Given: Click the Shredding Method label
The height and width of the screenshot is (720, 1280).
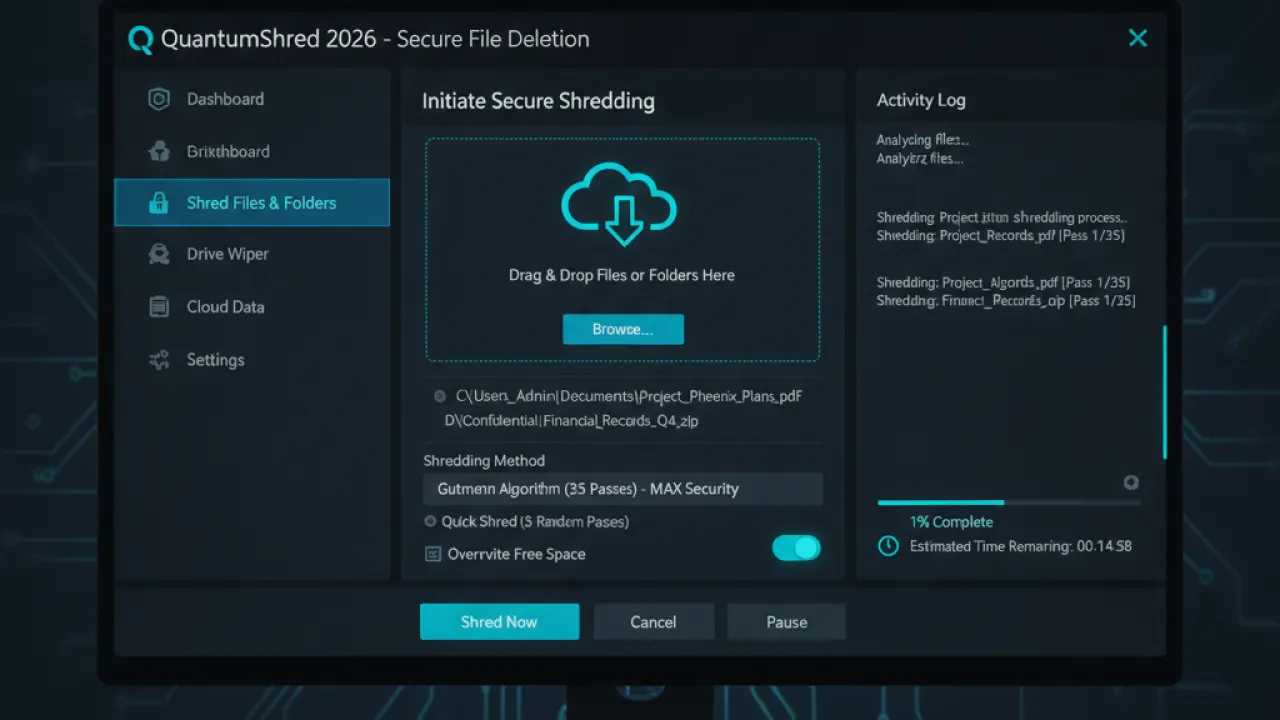Looking at the screenshot, I should [484, 461].
